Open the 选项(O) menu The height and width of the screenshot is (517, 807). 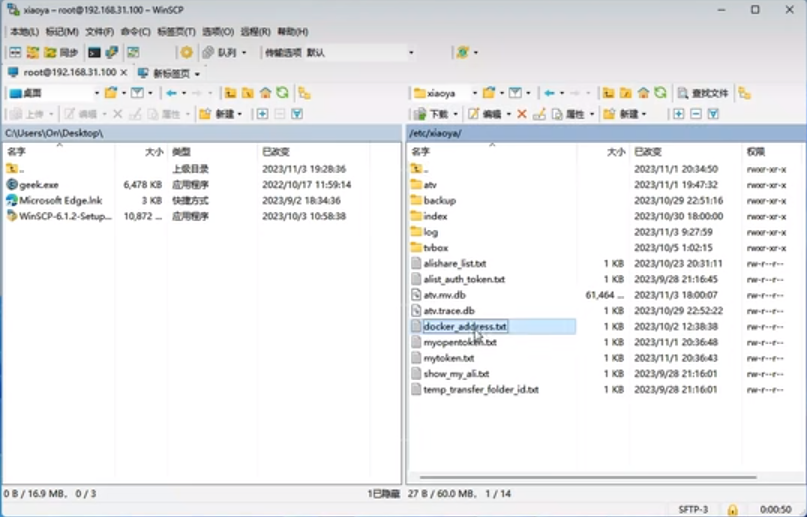pyautogui.click(x=218, y=31)
